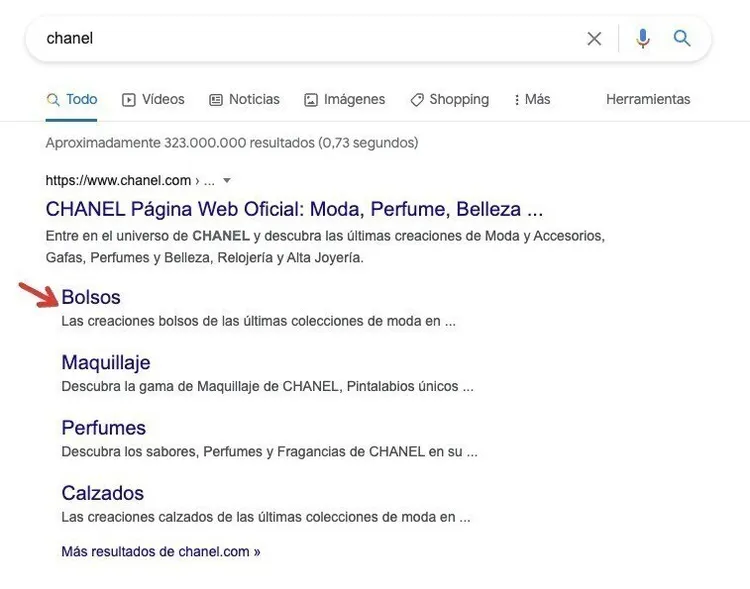Click the Las creaciones bolsos snippet
This screenshot has height=589, width=750.
[258, 321]
